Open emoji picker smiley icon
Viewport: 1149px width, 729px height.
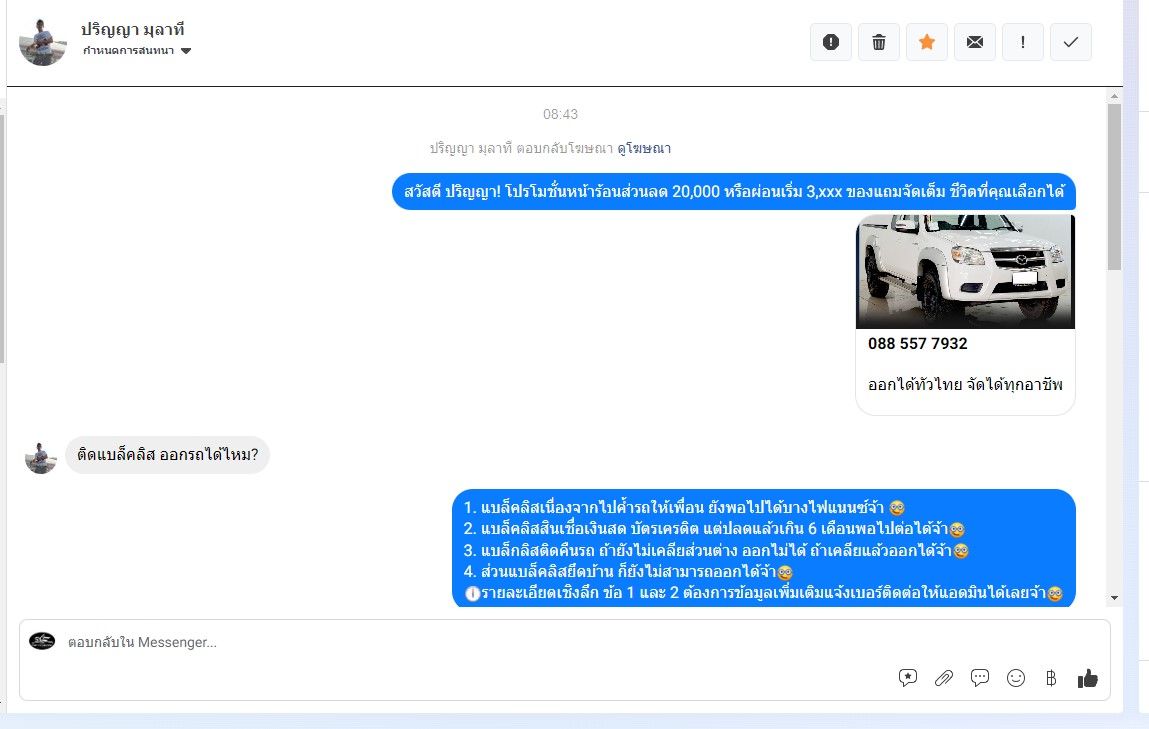1015,678
